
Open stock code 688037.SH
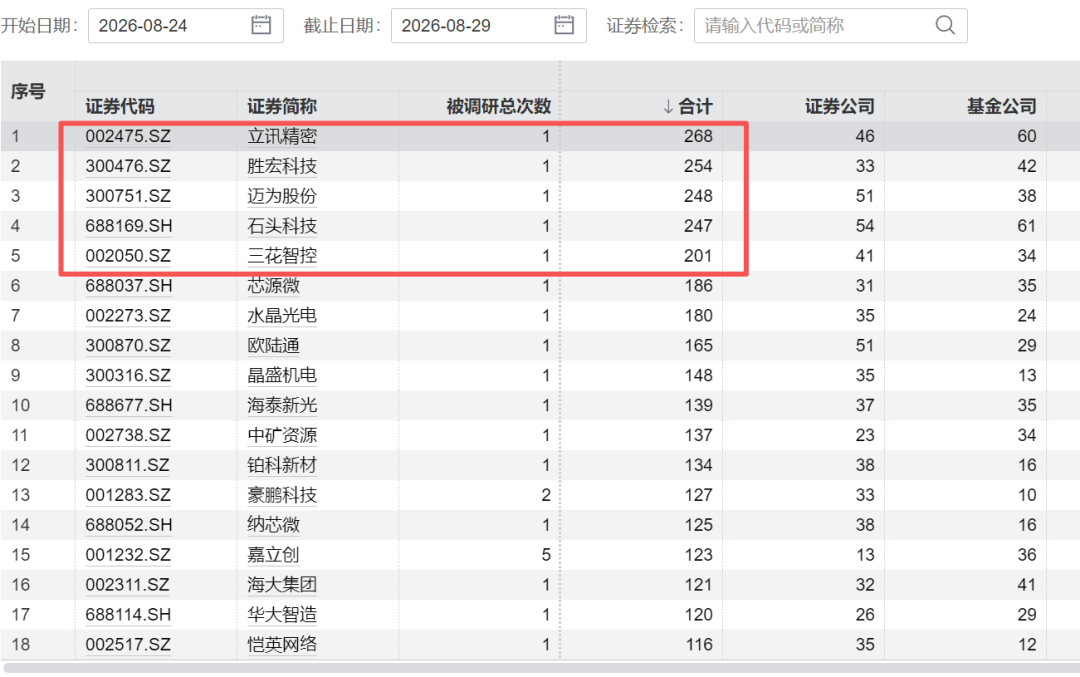(129, 286)
